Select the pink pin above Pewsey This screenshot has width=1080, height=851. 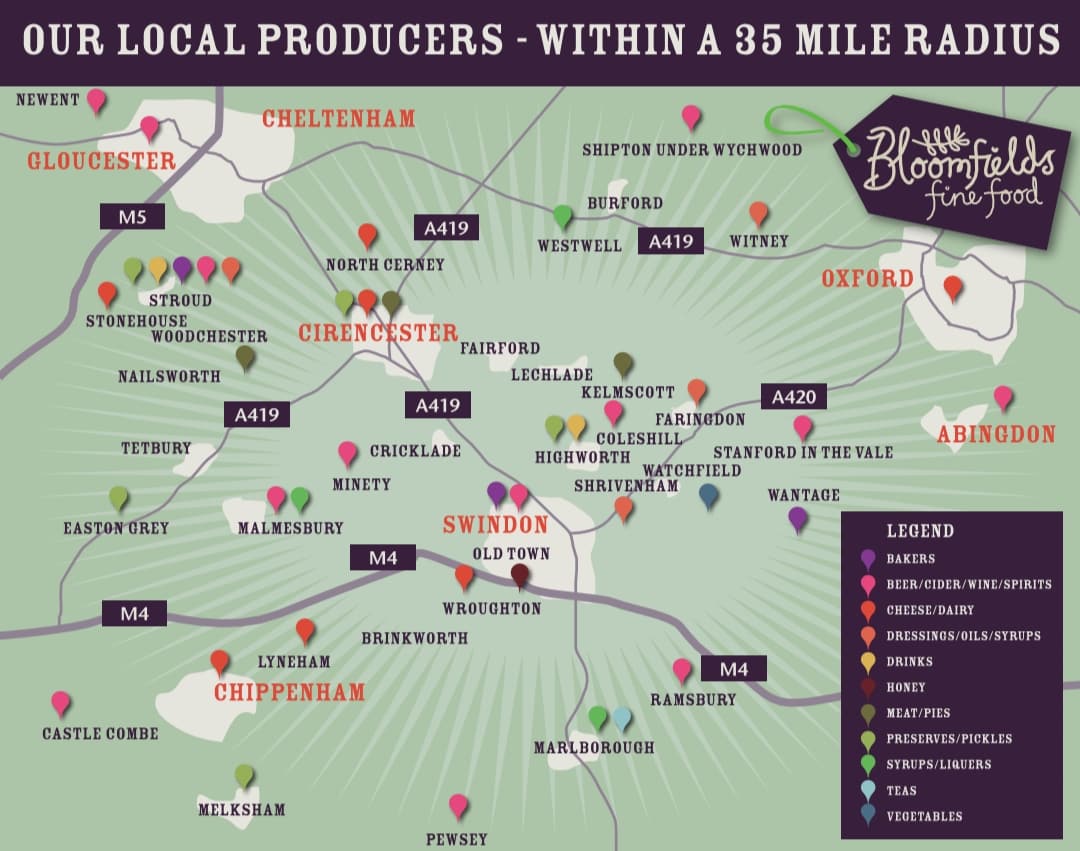pos(458,805)
